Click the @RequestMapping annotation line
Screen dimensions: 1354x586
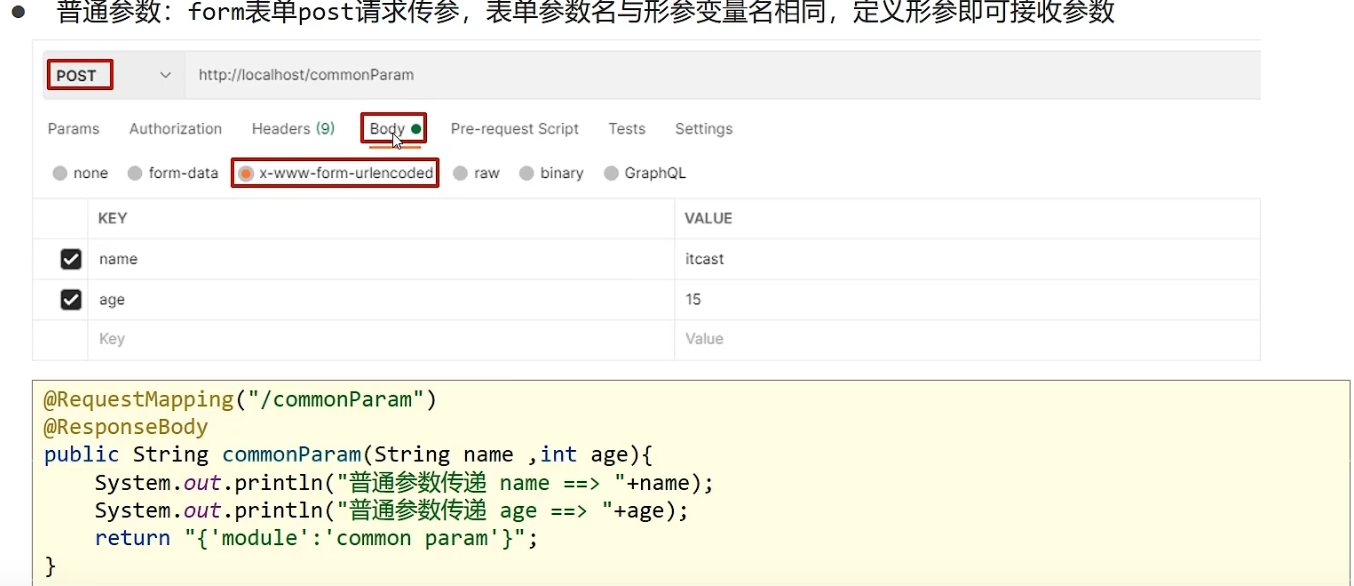[x=241, y=400]
